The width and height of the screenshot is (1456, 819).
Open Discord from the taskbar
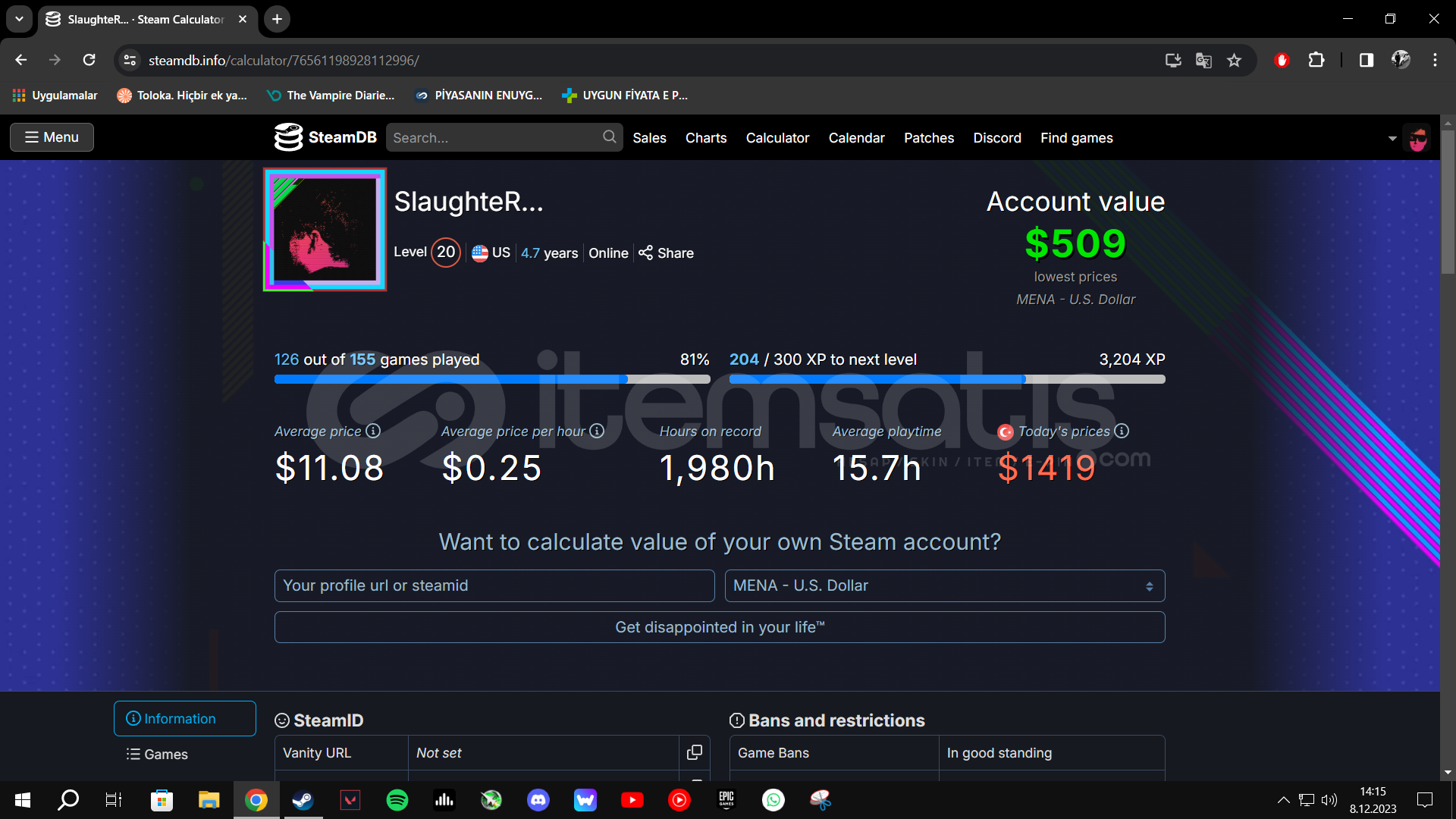point(538,799)
